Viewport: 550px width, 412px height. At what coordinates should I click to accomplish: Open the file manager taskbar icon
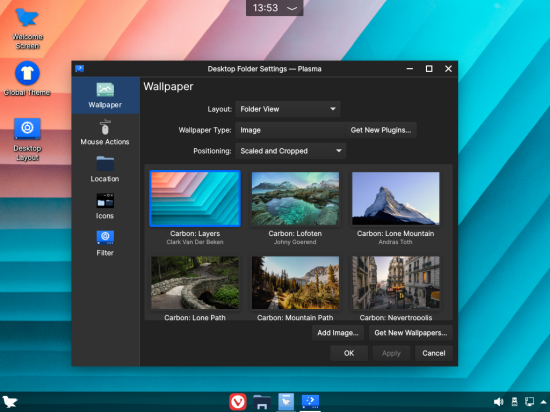coord(262,402)
